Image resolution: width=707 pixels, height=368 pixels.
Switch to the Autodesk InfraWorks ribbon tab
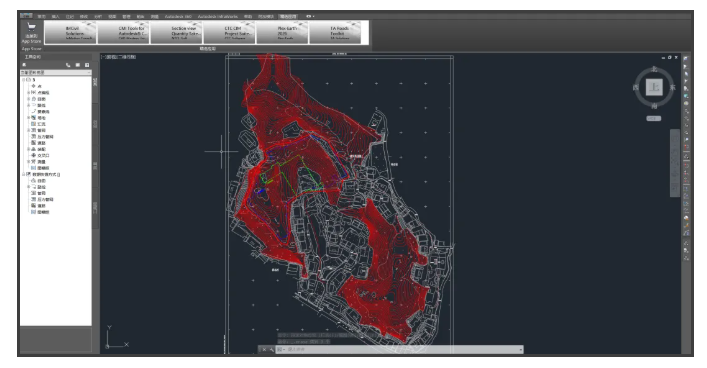coord(218,17)
